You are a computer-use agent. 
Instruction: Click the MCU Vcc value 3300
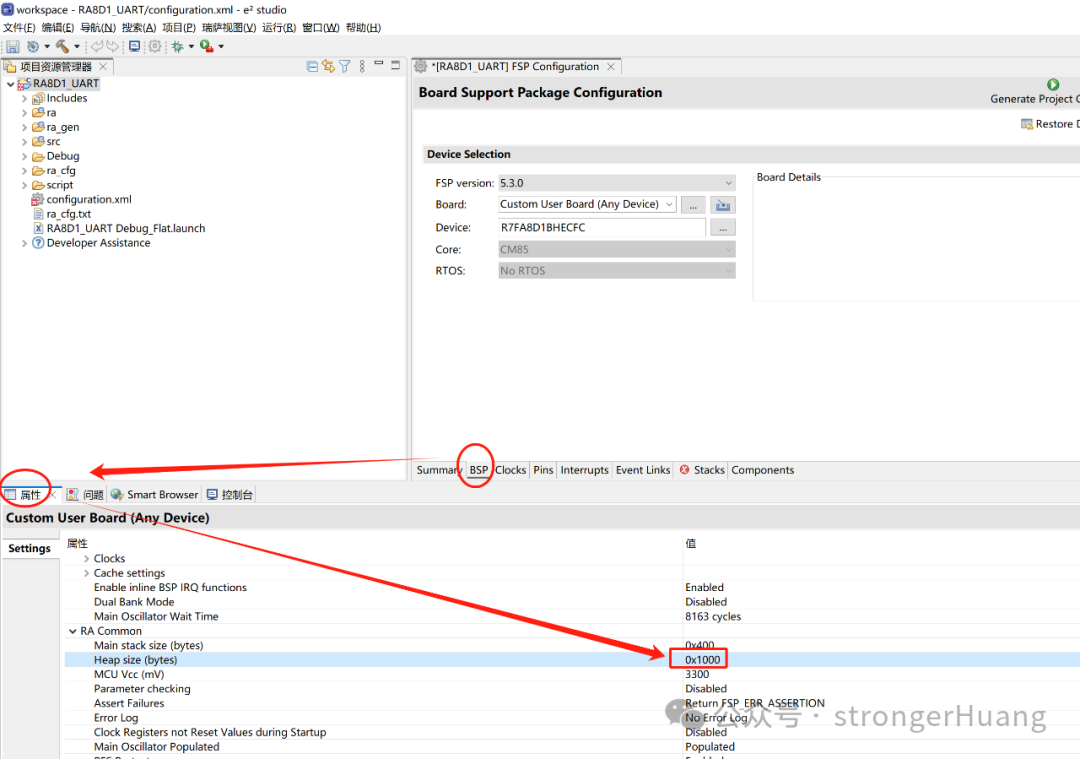pyautogui.click(x=697, y=674)
